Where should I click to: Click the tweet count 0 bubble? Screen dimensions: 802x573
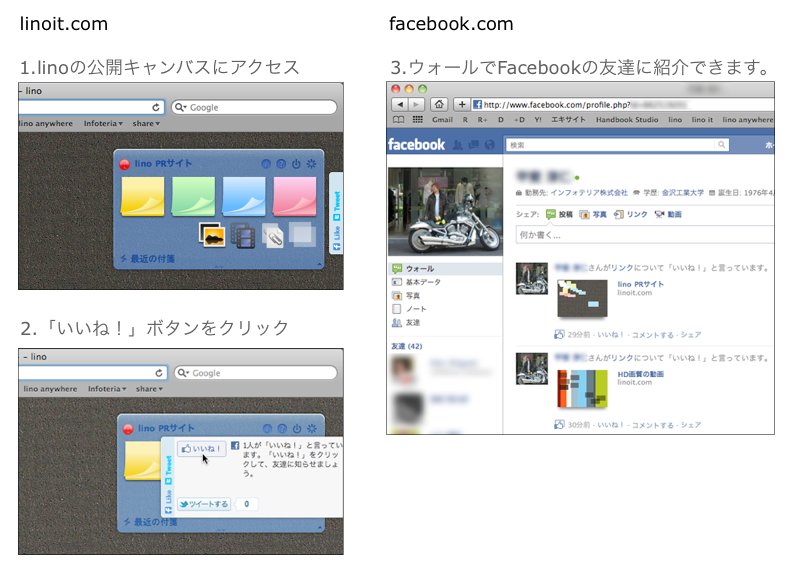(x=247, y=504)
